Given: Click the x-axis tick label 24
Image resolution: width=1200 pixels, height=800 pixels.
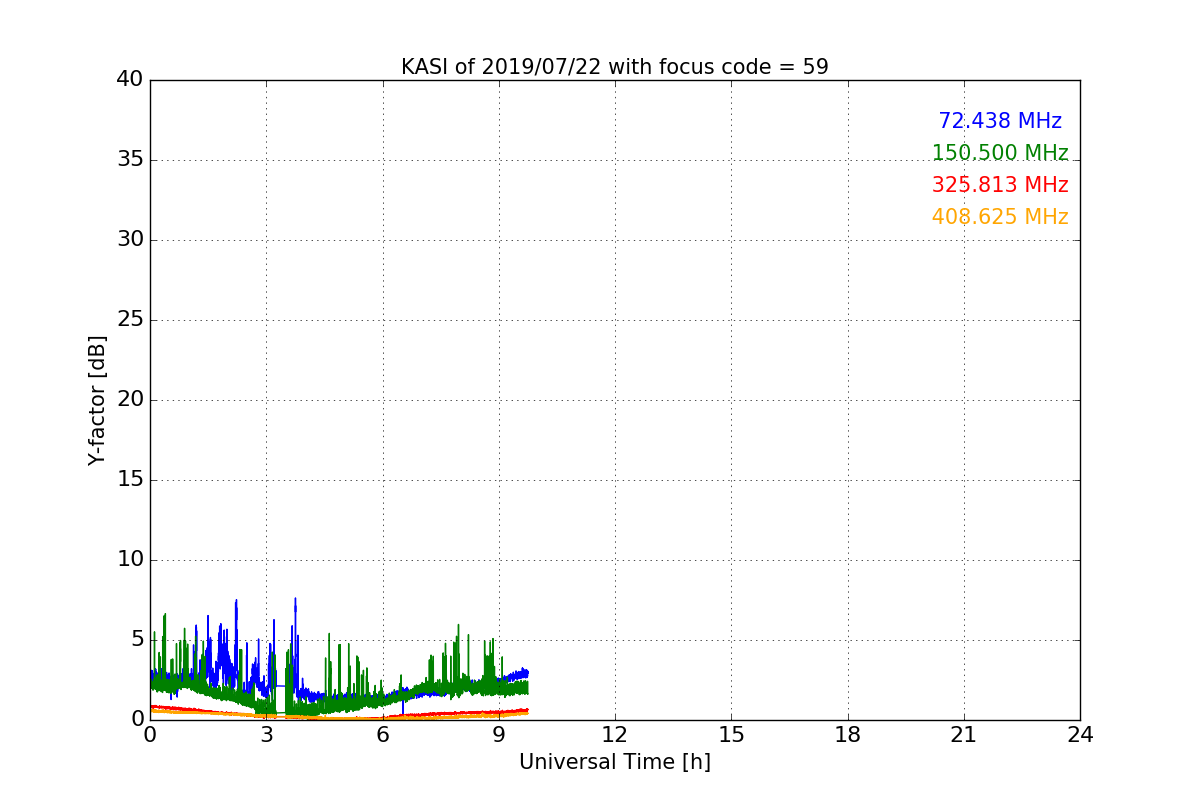Looking at the screenshot, I should [x=1080, y=734].
